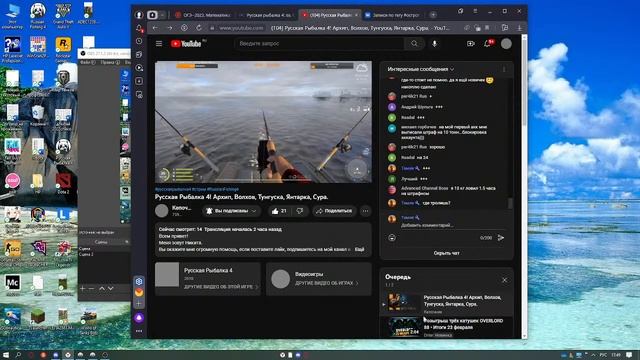The image size is (640, 360).
Task: Click the browser page vertical scrollbar
Action: 524,82
